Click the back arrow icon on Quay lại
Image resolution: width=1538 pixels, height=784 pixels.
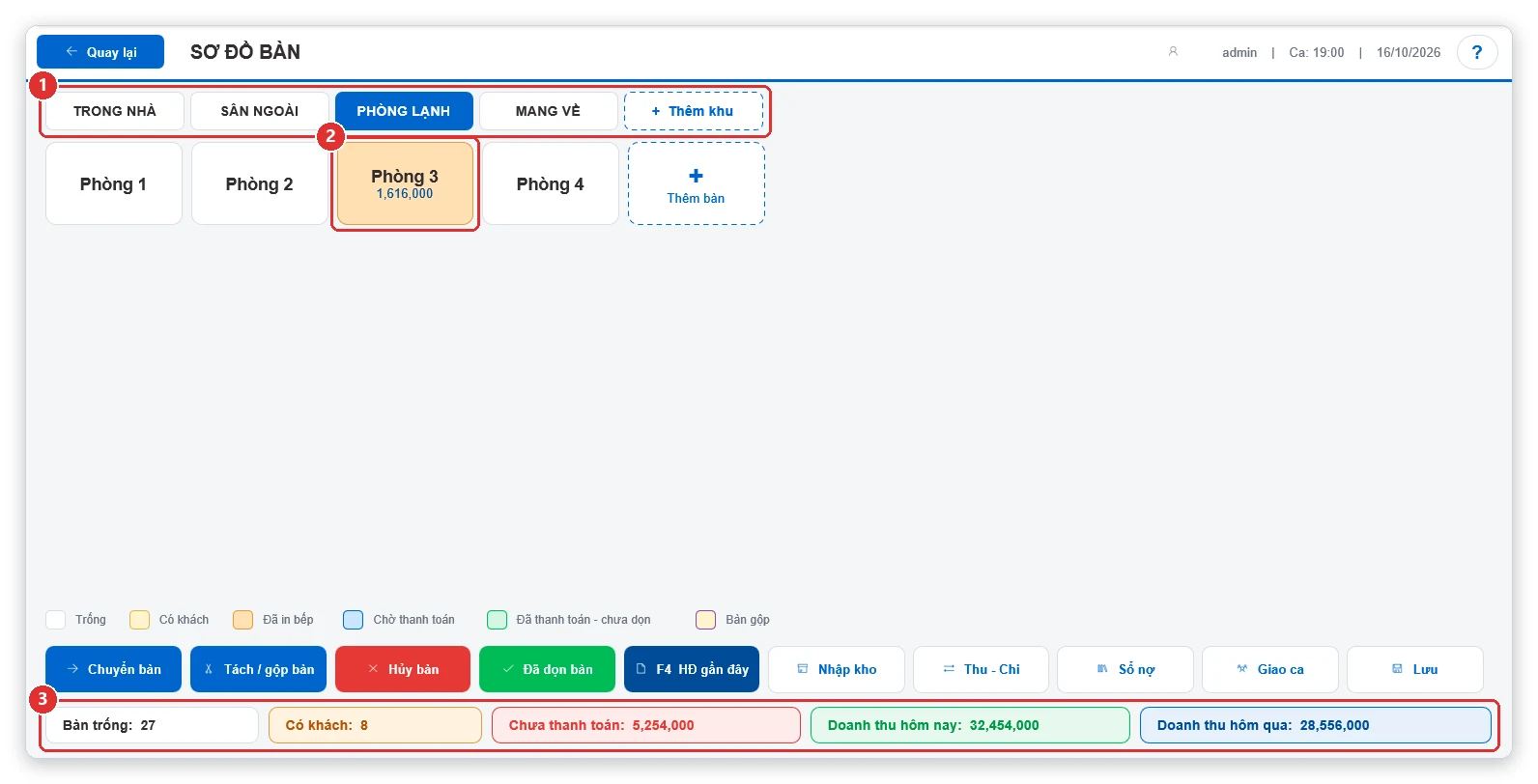(71, 51)
